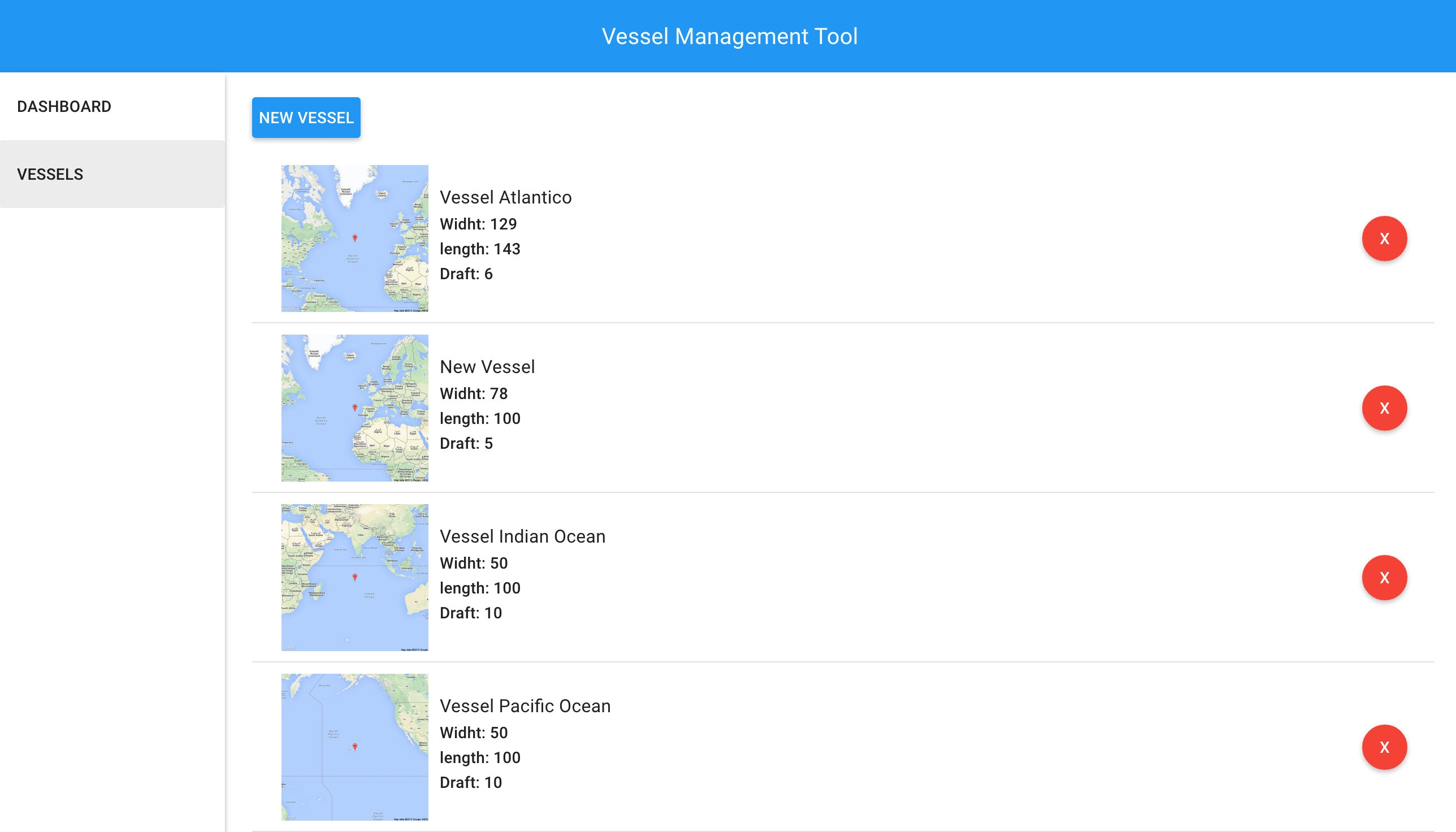Click the Vessel Pacific Ocean title
The height and width of the screenshot is (832, 1456).
[525, 706]
